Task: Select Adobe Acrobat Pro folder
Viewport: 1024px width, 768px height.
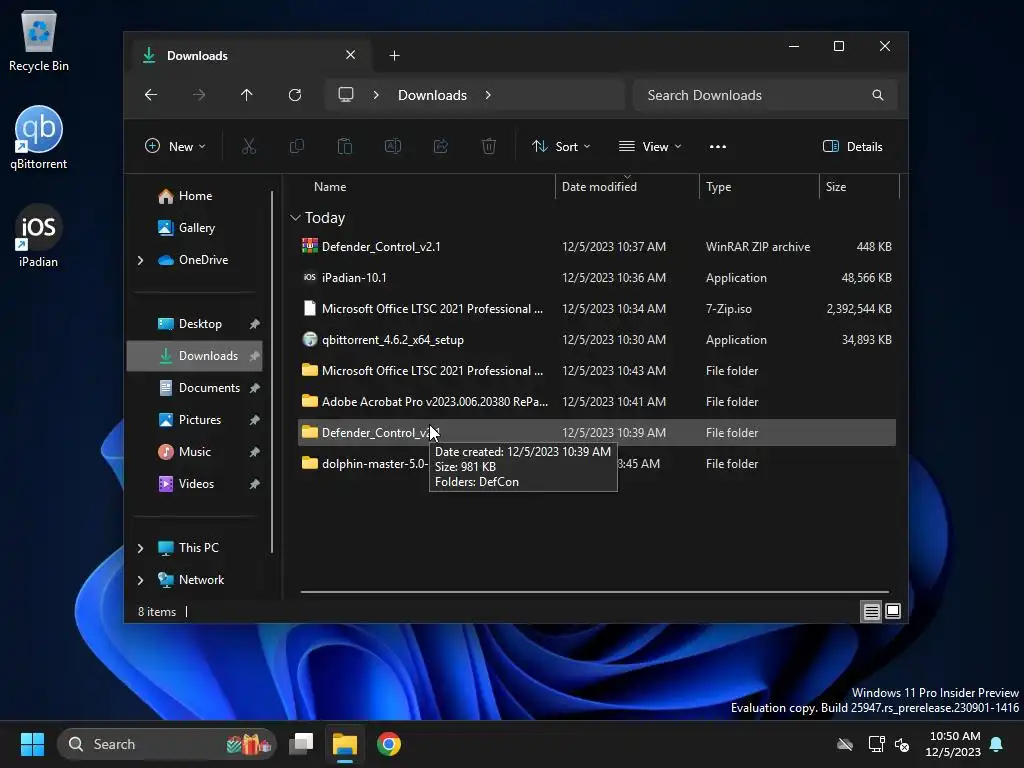Action: pos(596,402)
